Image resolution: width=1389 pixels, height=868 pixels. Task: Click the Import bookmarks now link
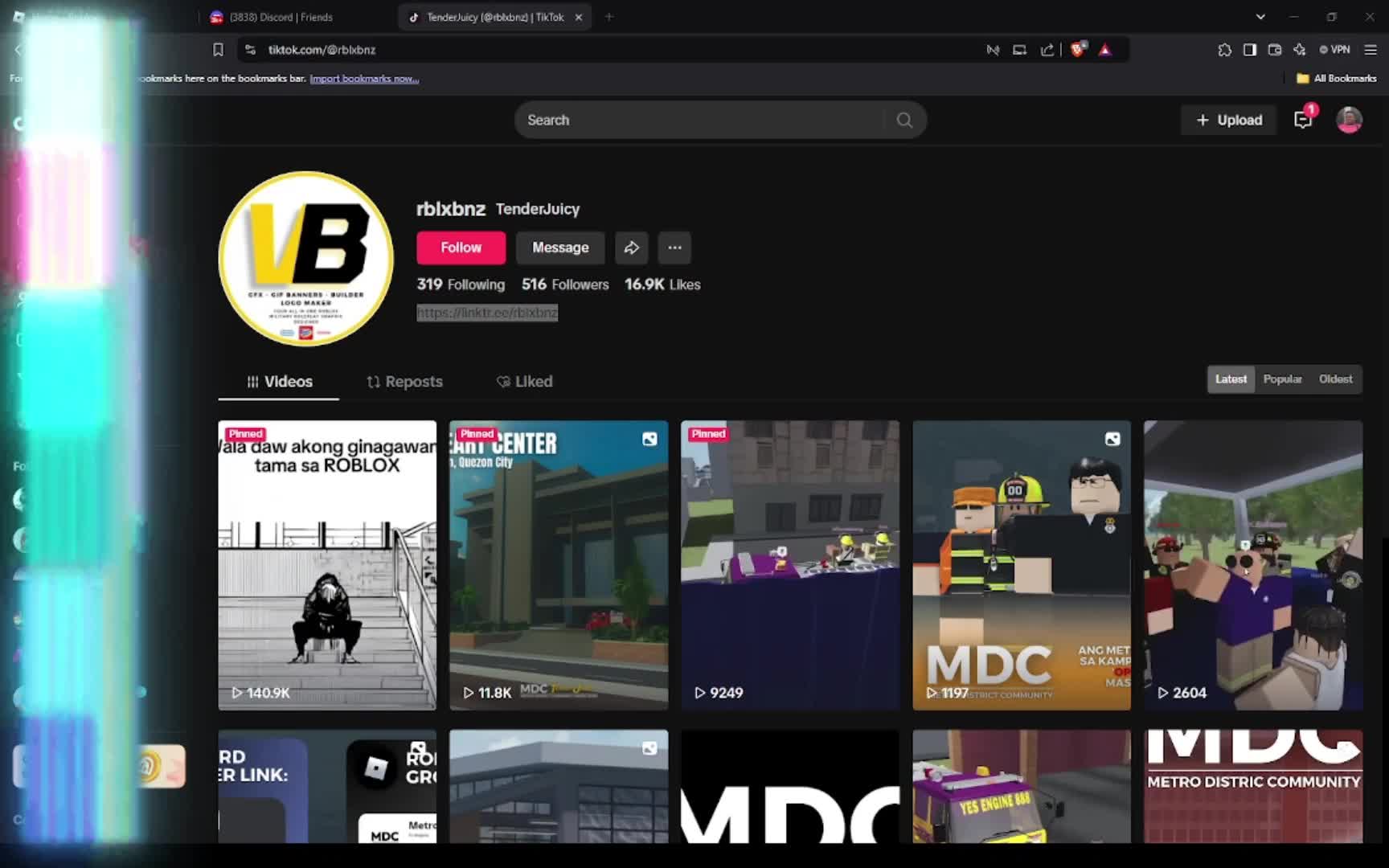[x=364, y=79]
